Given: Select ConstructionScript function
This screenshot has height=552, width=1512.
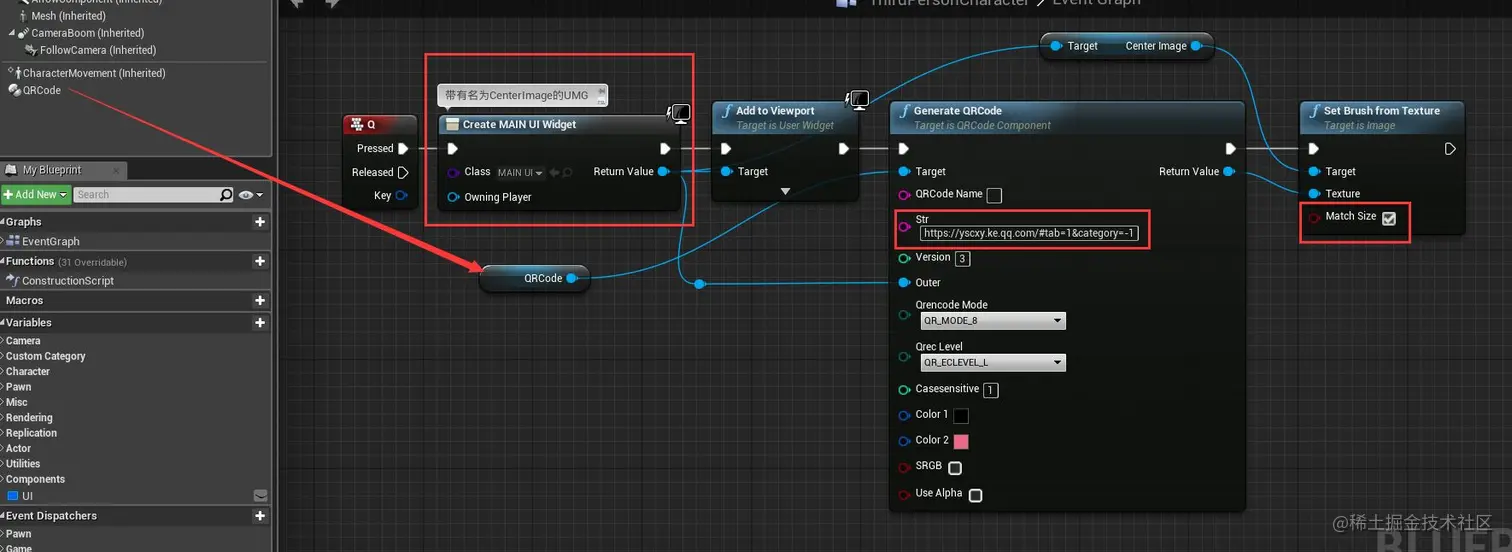Looking at the screenshot, I should coord(67,281).
